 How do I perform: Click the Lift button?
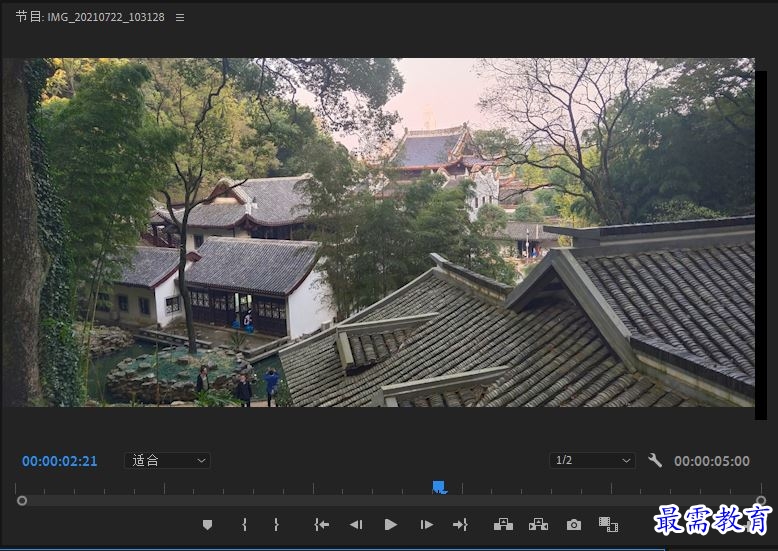click(x=503, y=525)
